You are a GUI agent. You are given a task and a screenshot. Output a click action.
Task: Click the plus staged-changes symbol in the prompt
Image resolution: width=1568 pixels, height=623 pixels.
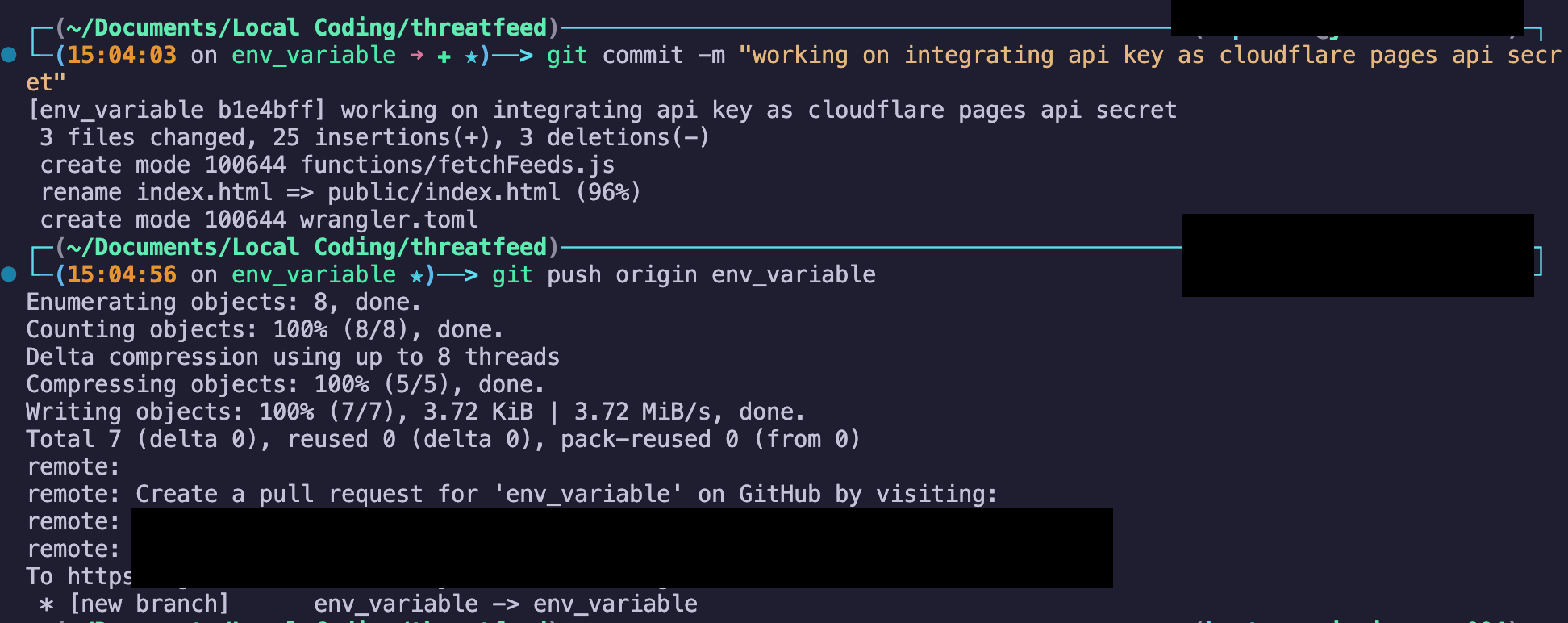pyautogui.click(x=444, y=56)
